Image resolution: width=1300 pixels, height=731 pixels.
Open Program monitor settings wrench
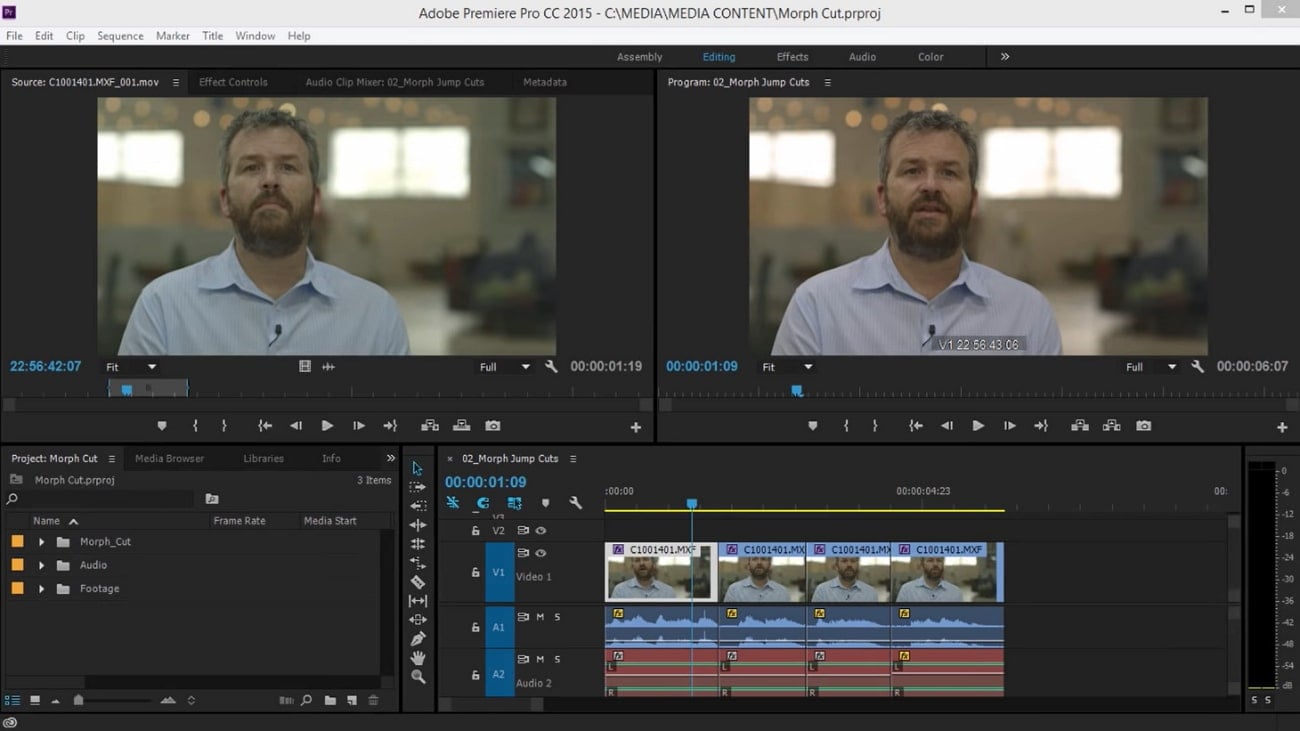tap(1198, 367)
